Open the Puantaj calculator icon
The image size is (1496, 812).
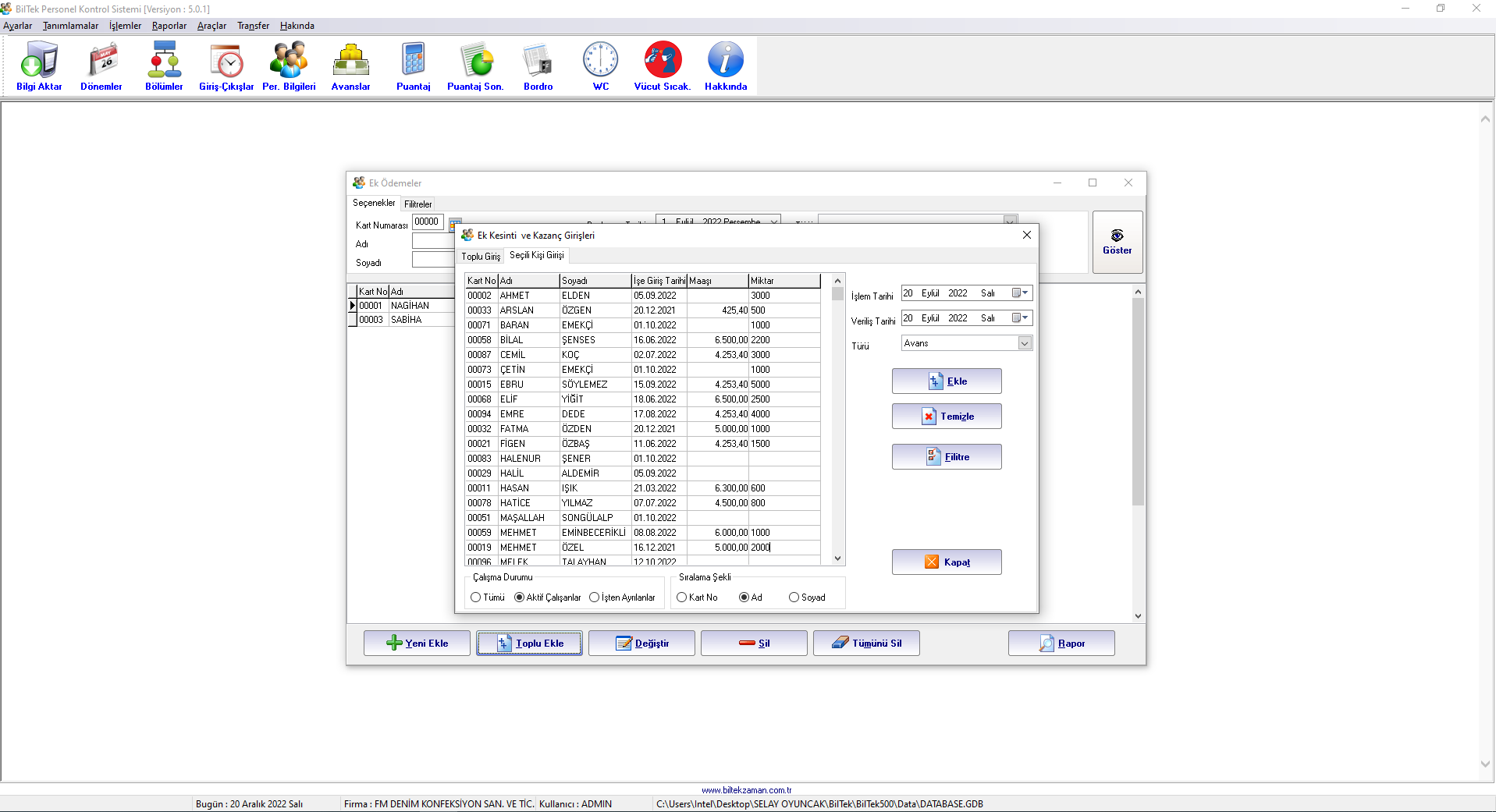pyautogui.click(x=414, y=66)
